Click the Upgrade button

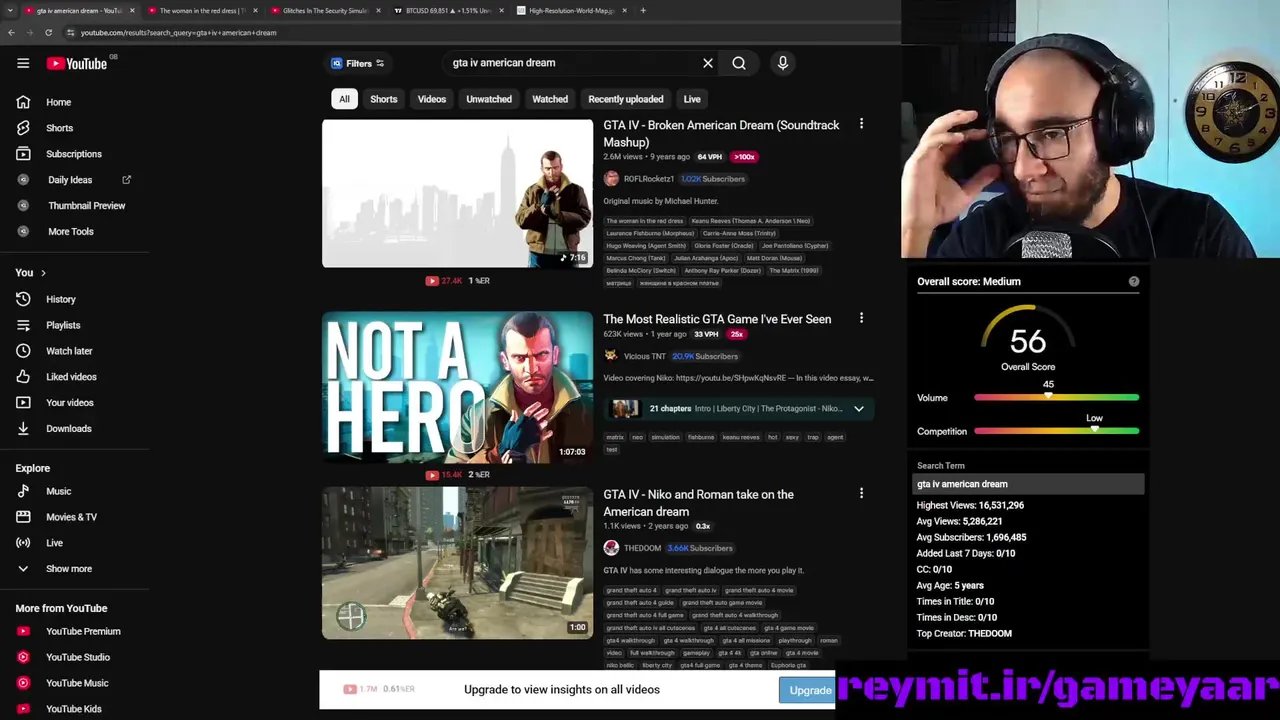[x=810, y=690]
